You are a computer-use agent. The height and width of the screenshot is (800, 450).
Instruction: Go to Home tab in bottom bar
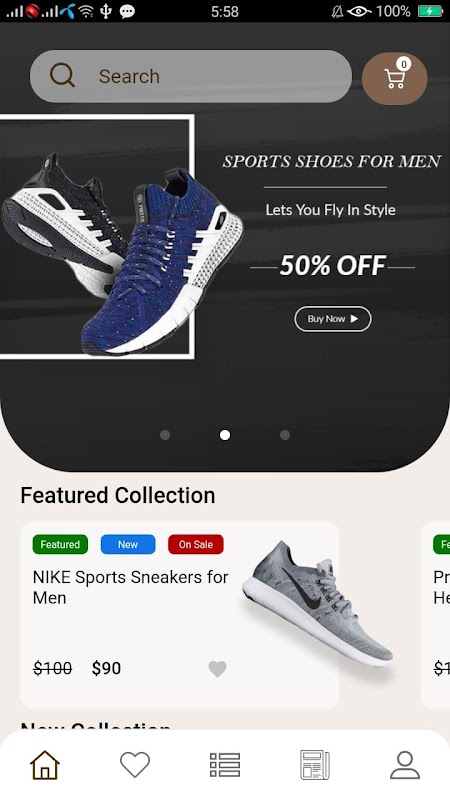(45, 765)
